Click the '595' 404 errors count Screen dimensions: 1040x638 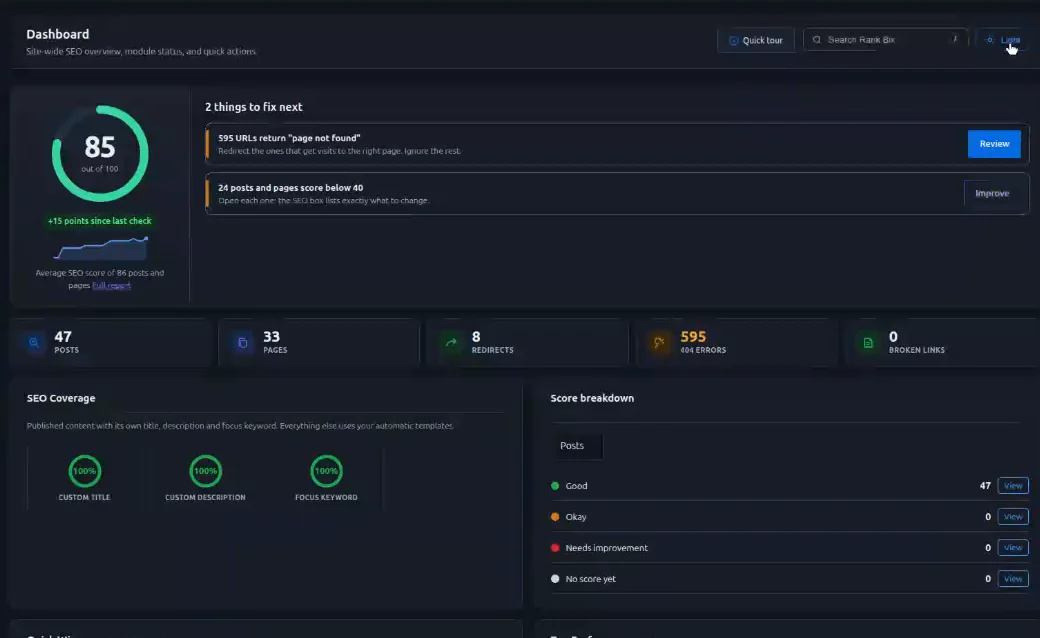tap(693, 337)
